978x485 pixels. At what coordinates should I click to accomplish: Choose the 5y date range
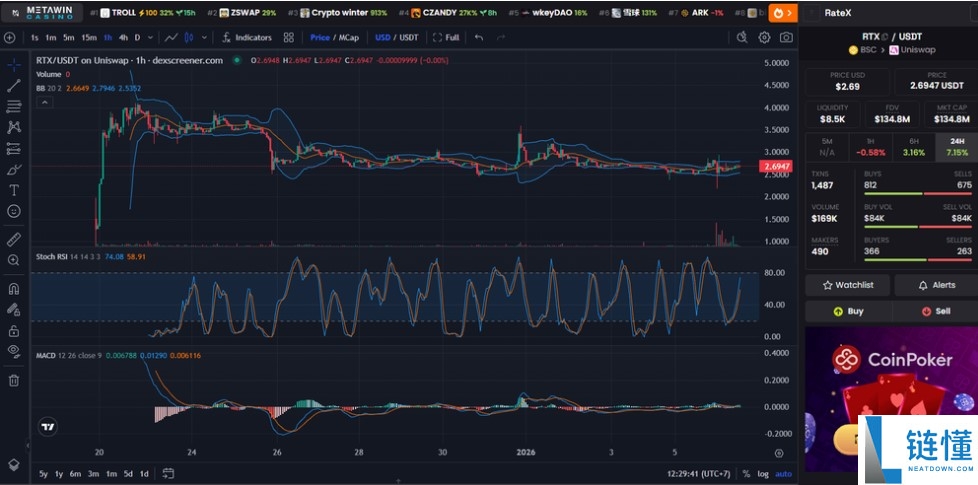click(43, 474)
